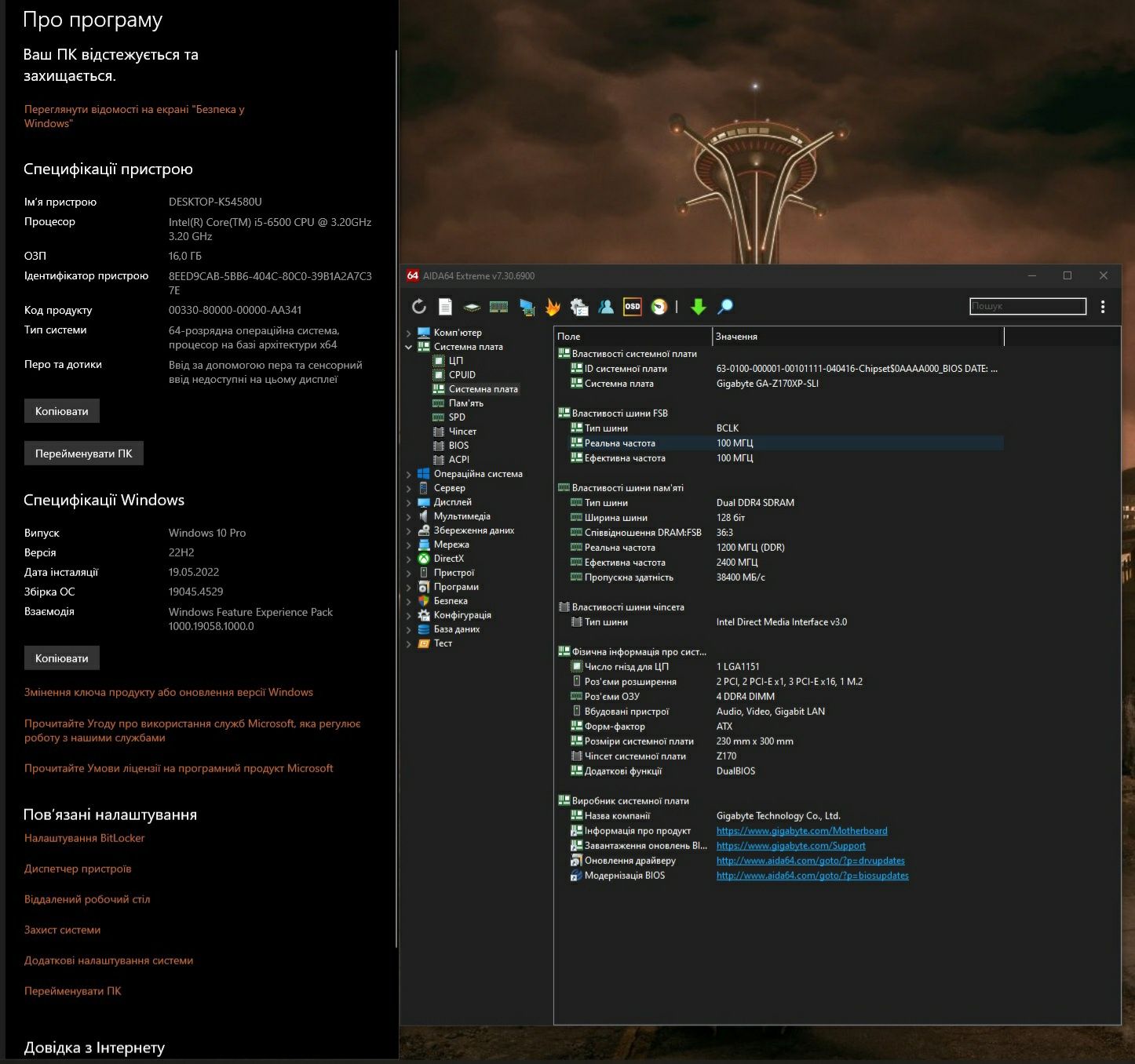Click Копіювати under Windows specifications
The width and height of the screenshot is (1135, 1064).
click(x=62, y=658)
